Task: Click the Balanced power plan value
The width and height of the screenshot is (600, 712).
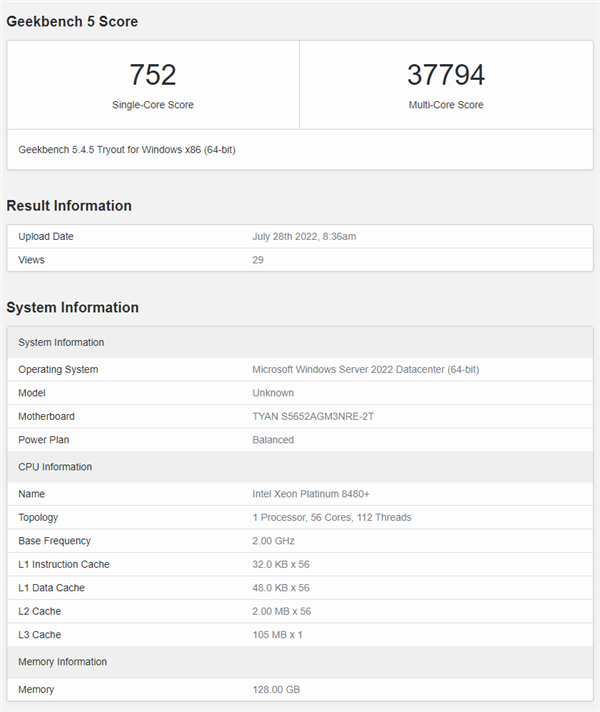Action: (x=273, y=440)
